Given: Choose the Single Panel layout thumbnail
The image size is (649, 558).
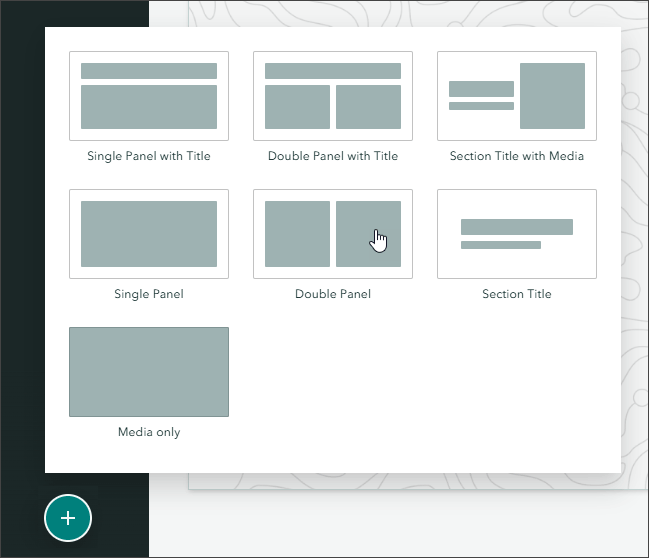Looking at the screenshot, I should (149, 234).
